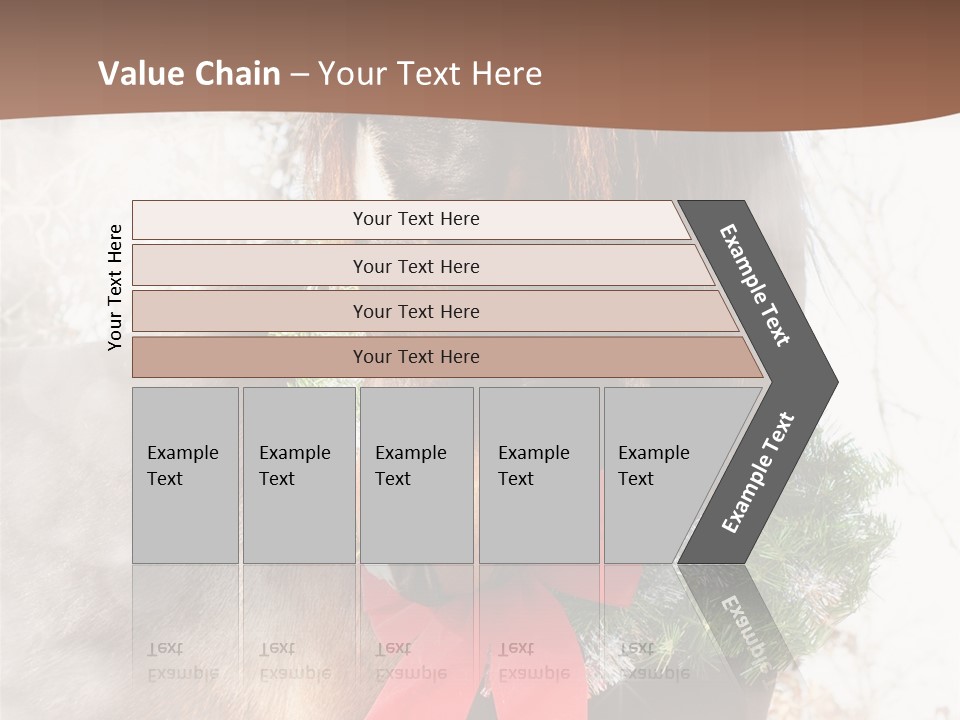Select the second "Your Text Here" bar from top
This screenshot has height=720, width=960.
[x=415, y=266]
